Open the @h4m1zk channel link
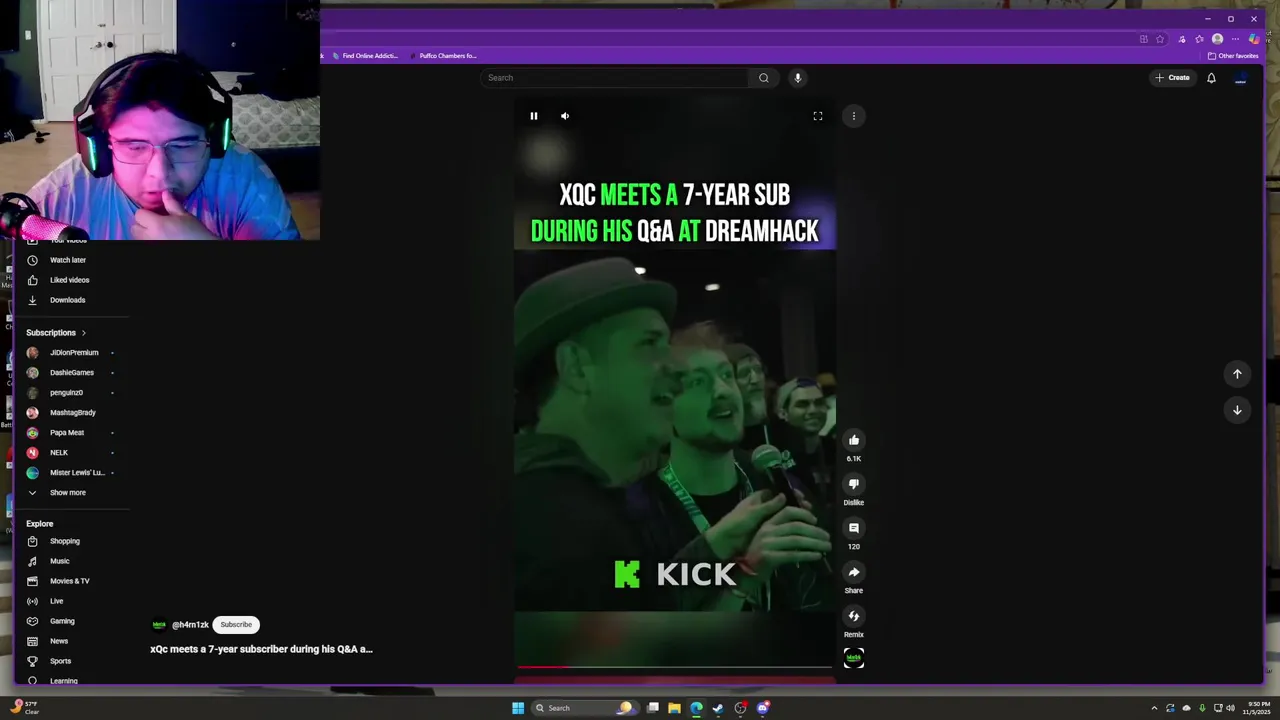 tap(190, 625)
